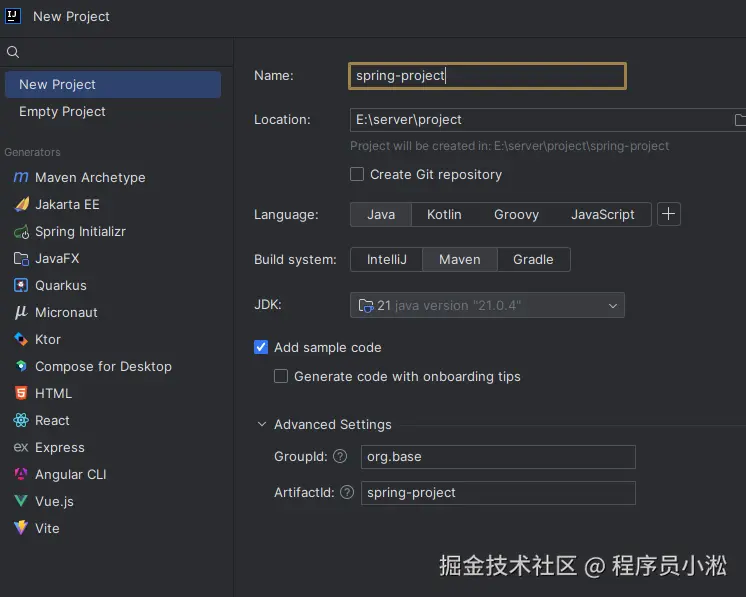Show ArtifactId help question mark
746x597 pixels.
tap(347, 492)
